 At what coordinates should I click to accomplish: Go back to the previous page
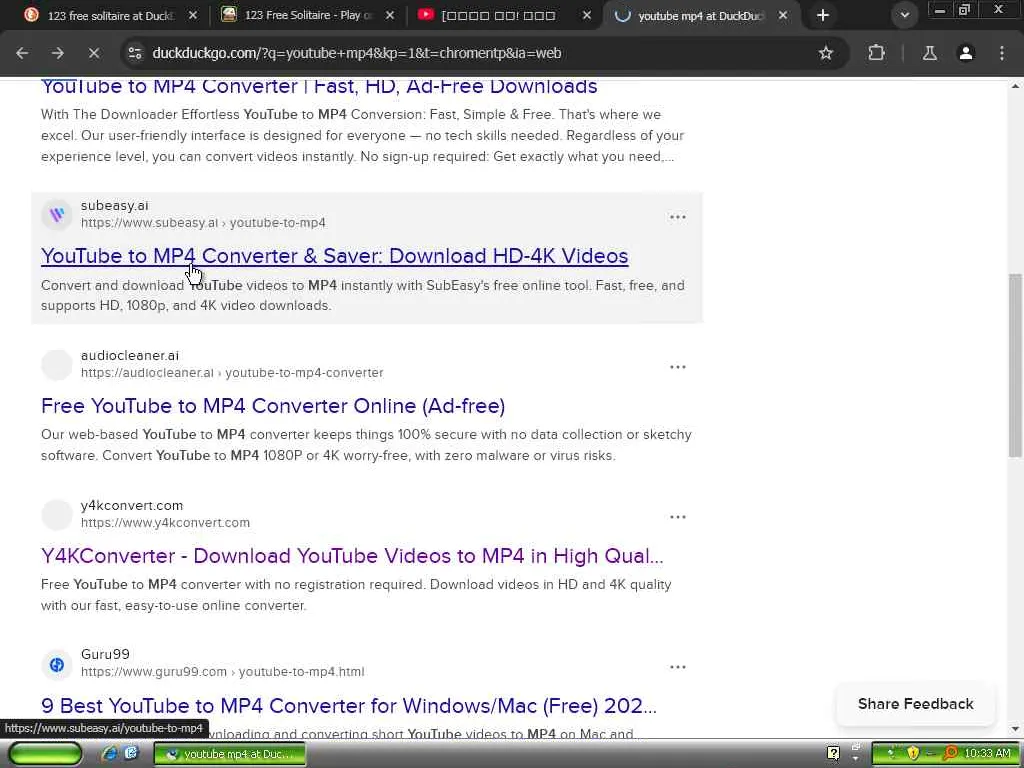(x=22, y=53)
